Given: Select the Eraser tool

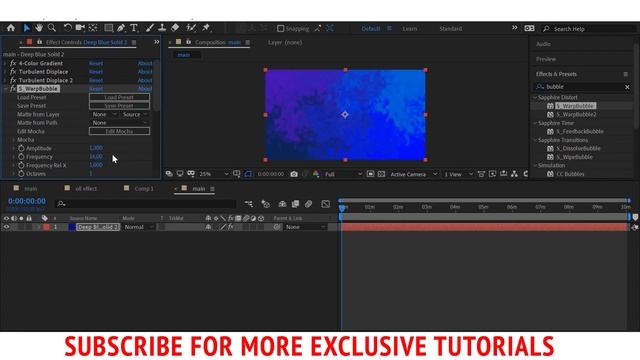Looking at the screenshot, I should pos(175,28).
